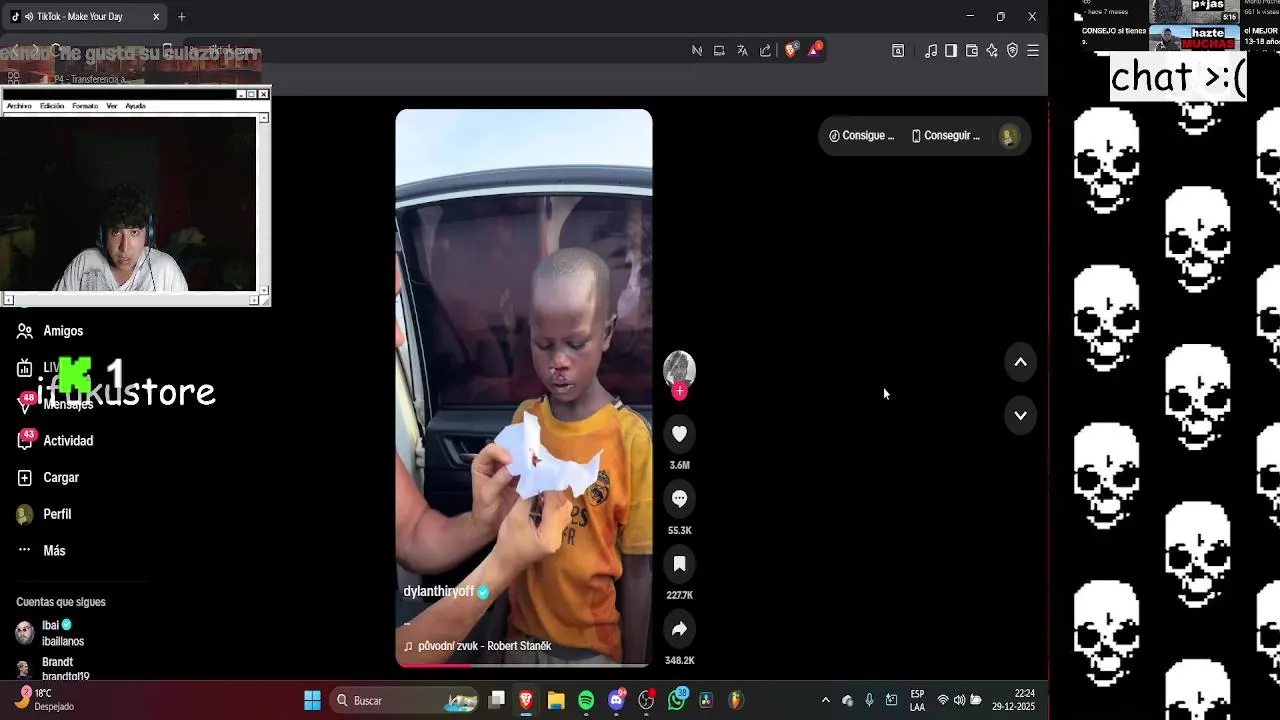The image size is (1280, 720).
Task: Follow creator using the red plus badge
Action: pos(679,392)
